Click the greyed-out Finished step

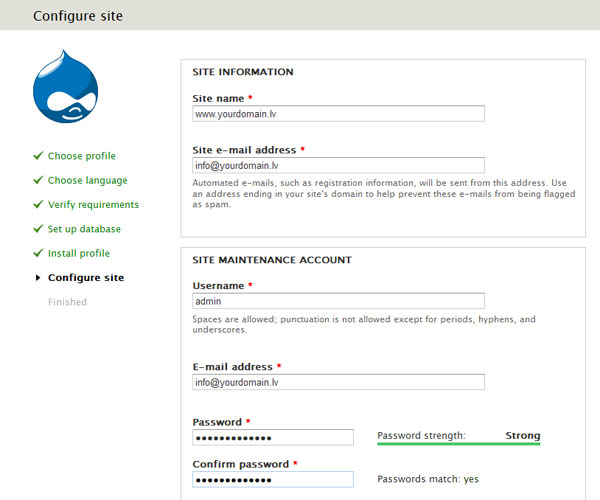[67, 302]
